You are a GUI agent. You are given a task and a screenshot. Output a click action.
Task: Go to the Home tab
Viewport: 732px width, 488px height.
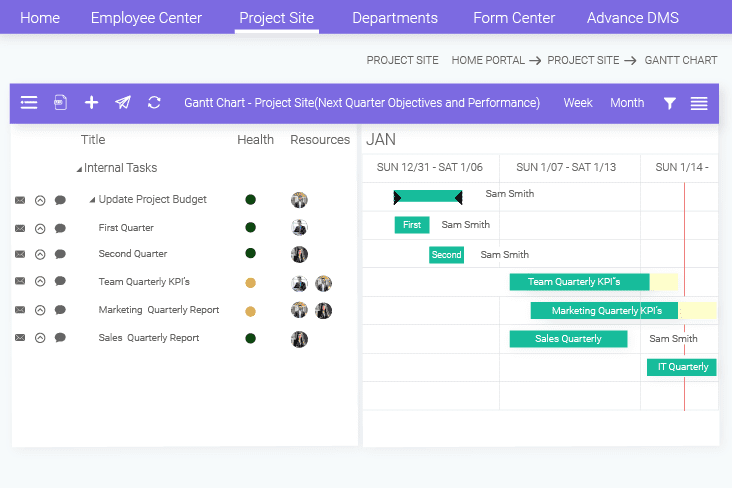[40, 18]
